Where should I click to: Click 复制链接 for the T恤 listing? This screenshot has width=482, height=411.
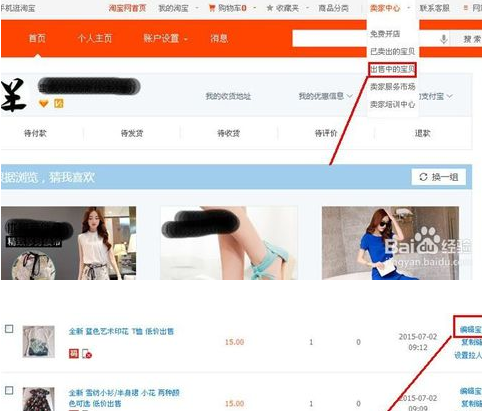point(471,342)
